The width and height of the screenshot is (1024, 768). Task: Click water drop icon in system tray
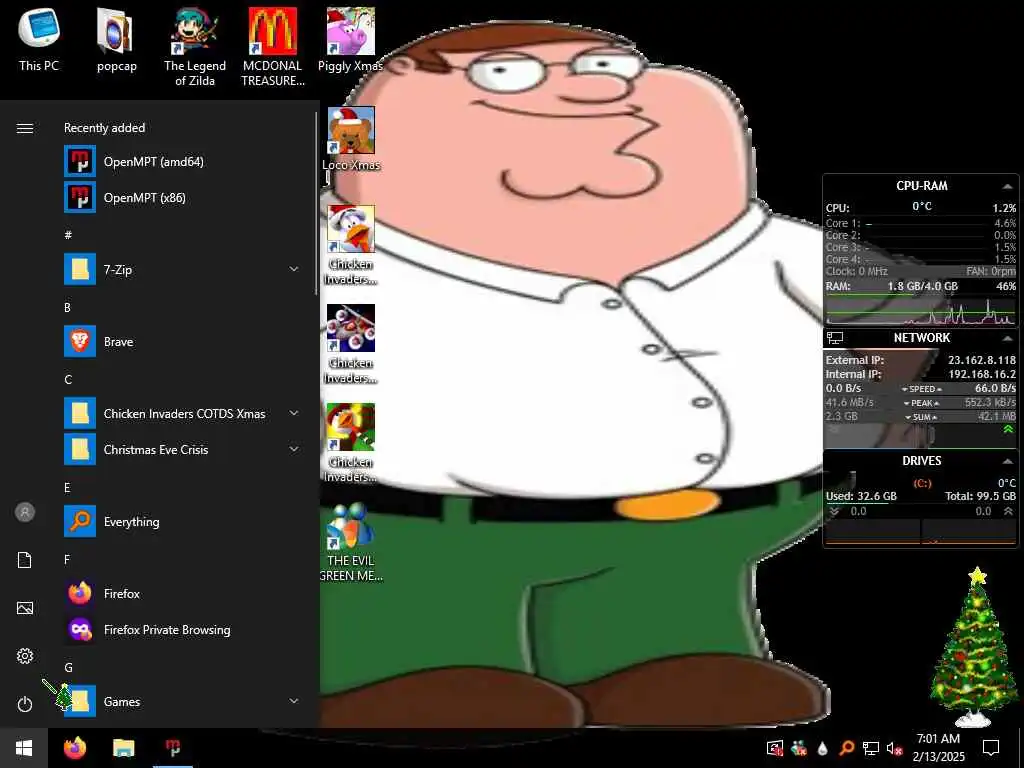click(823, 748)
